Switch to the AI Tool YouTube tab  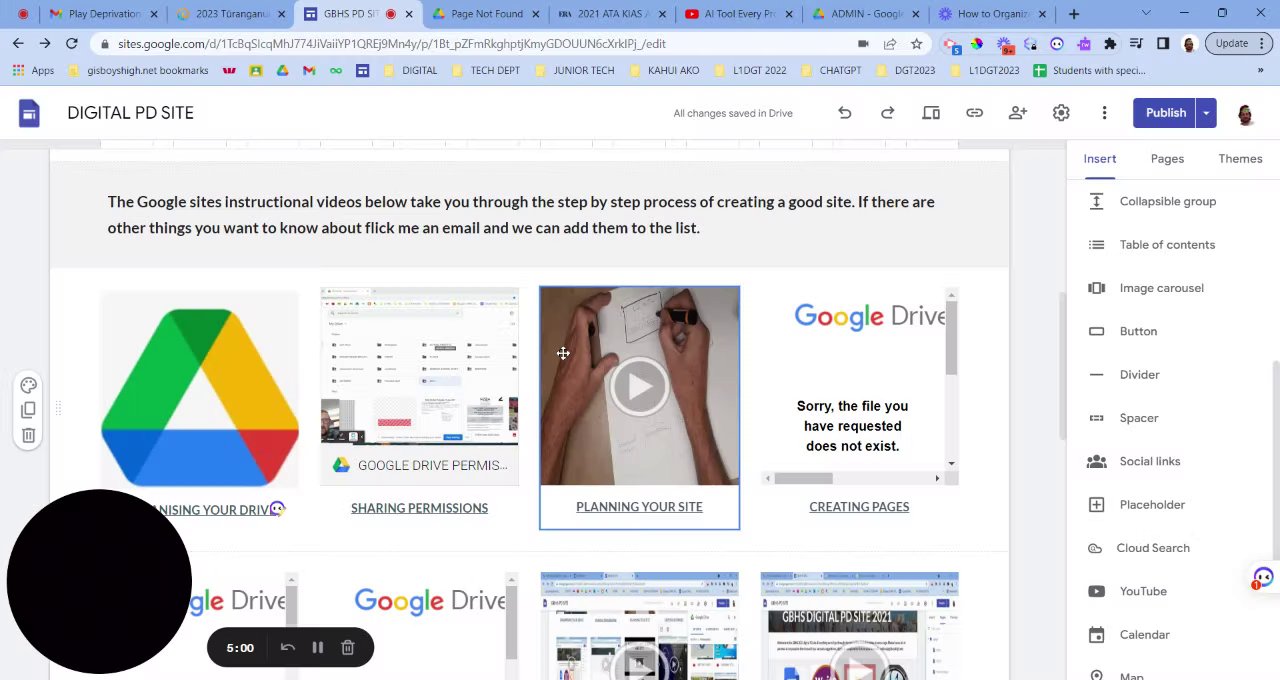click(739, 14)
